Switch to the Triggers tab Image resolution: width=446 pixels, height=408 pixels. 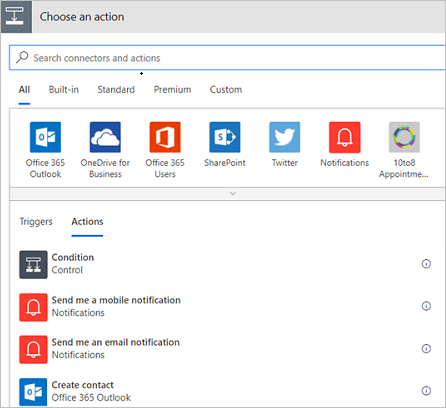36,222
